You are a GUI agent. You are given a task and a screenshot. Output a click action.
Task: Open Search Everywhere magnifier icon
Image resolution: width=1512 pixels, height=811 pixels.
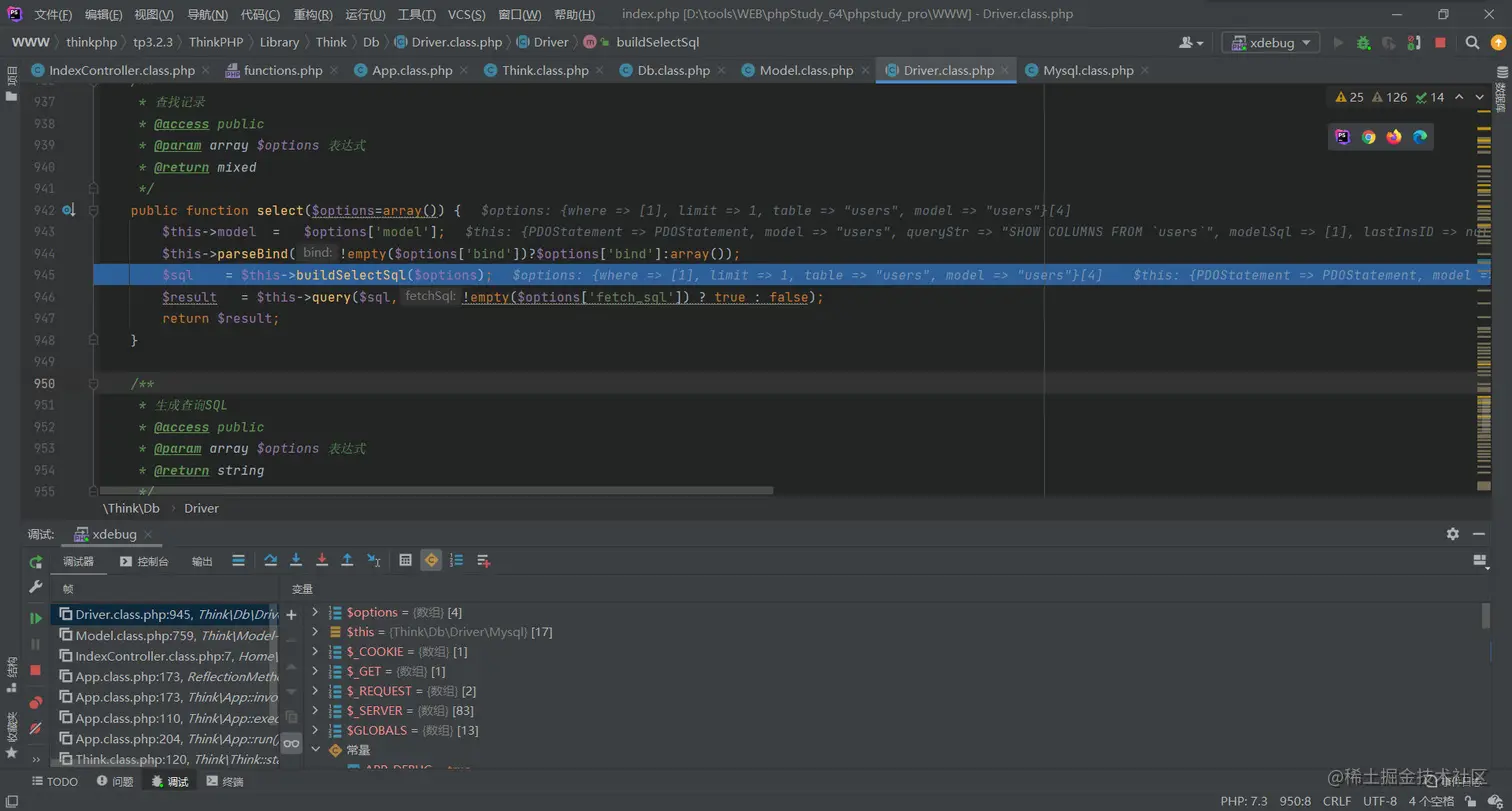point(1472,43)
